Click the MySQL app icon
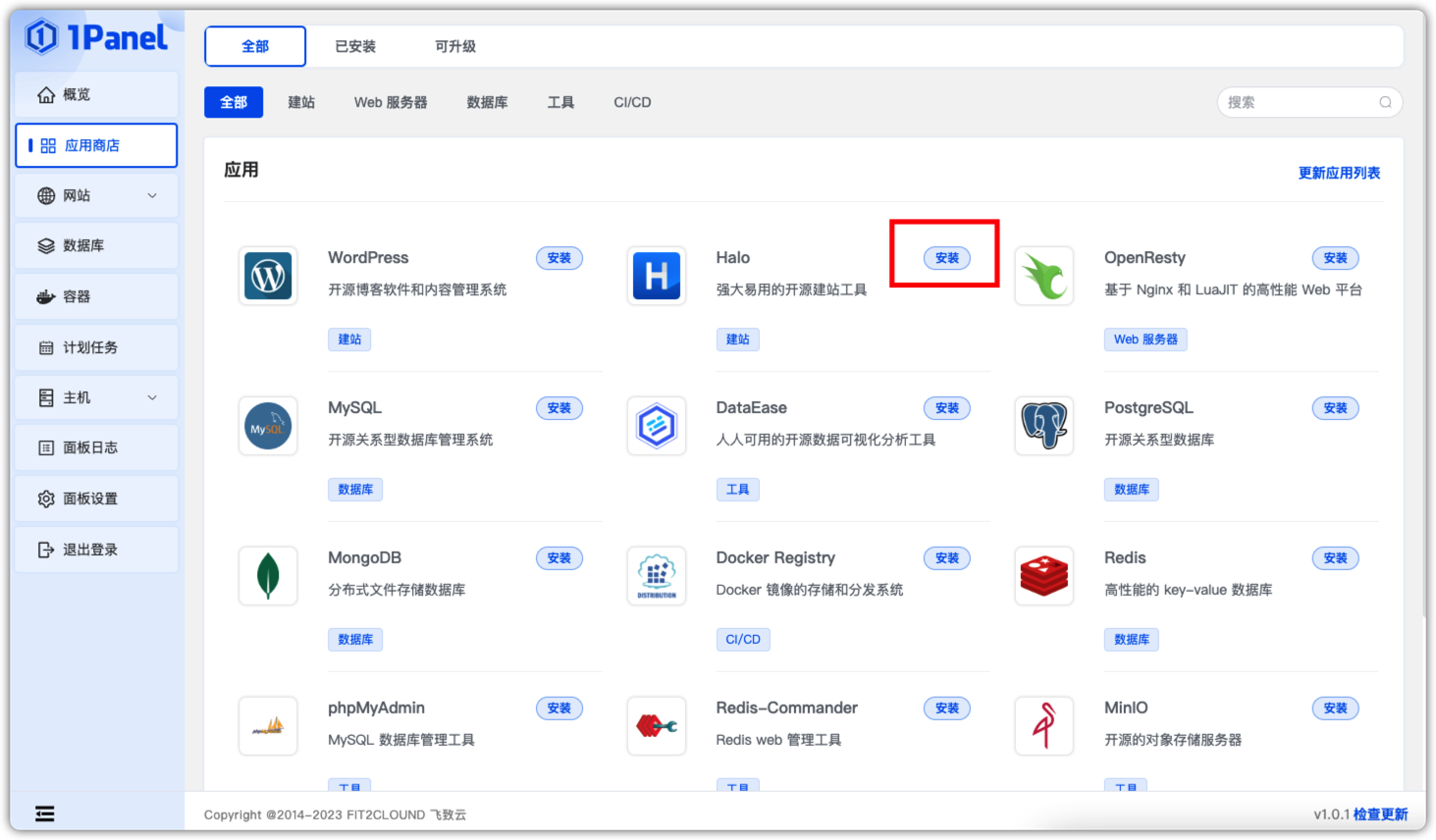The image size is (1436, 840). [268, 426]
